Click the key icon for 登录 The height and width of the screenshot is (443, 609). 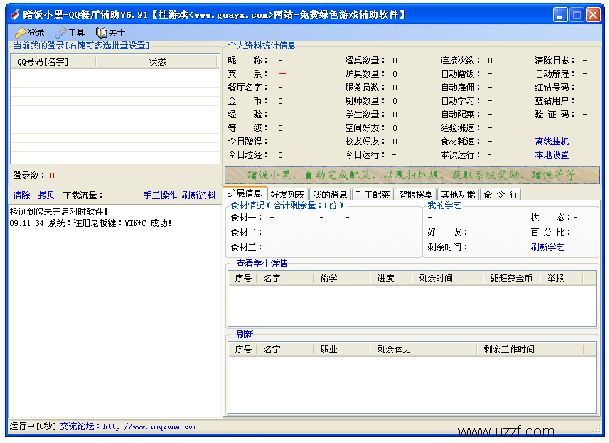point(20,33)
